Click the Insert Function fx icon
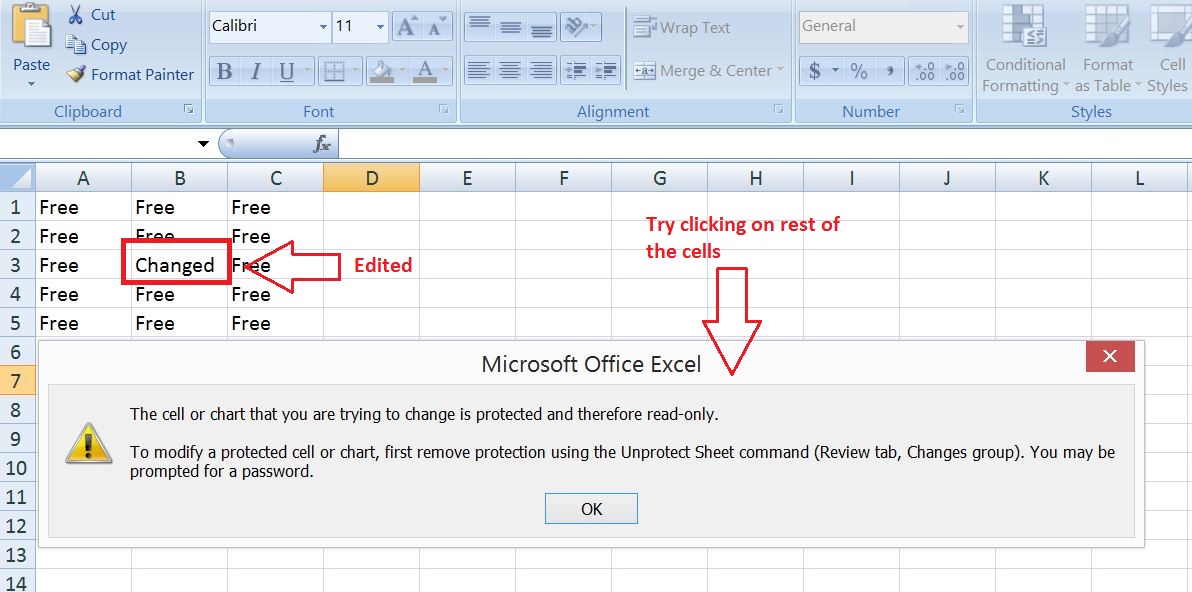This screenshot has width=1192, height=592. 322,144
